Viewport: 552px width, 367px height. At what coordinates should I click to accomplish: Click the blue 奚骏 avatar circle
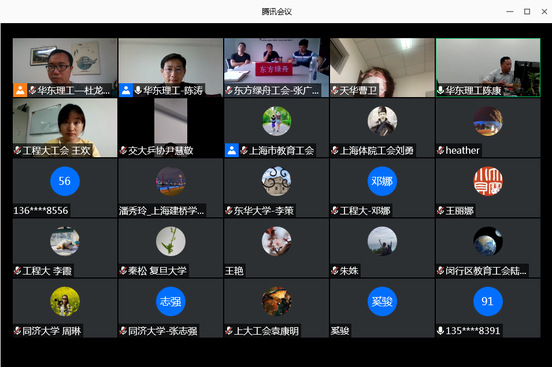[x=382, y=301]
